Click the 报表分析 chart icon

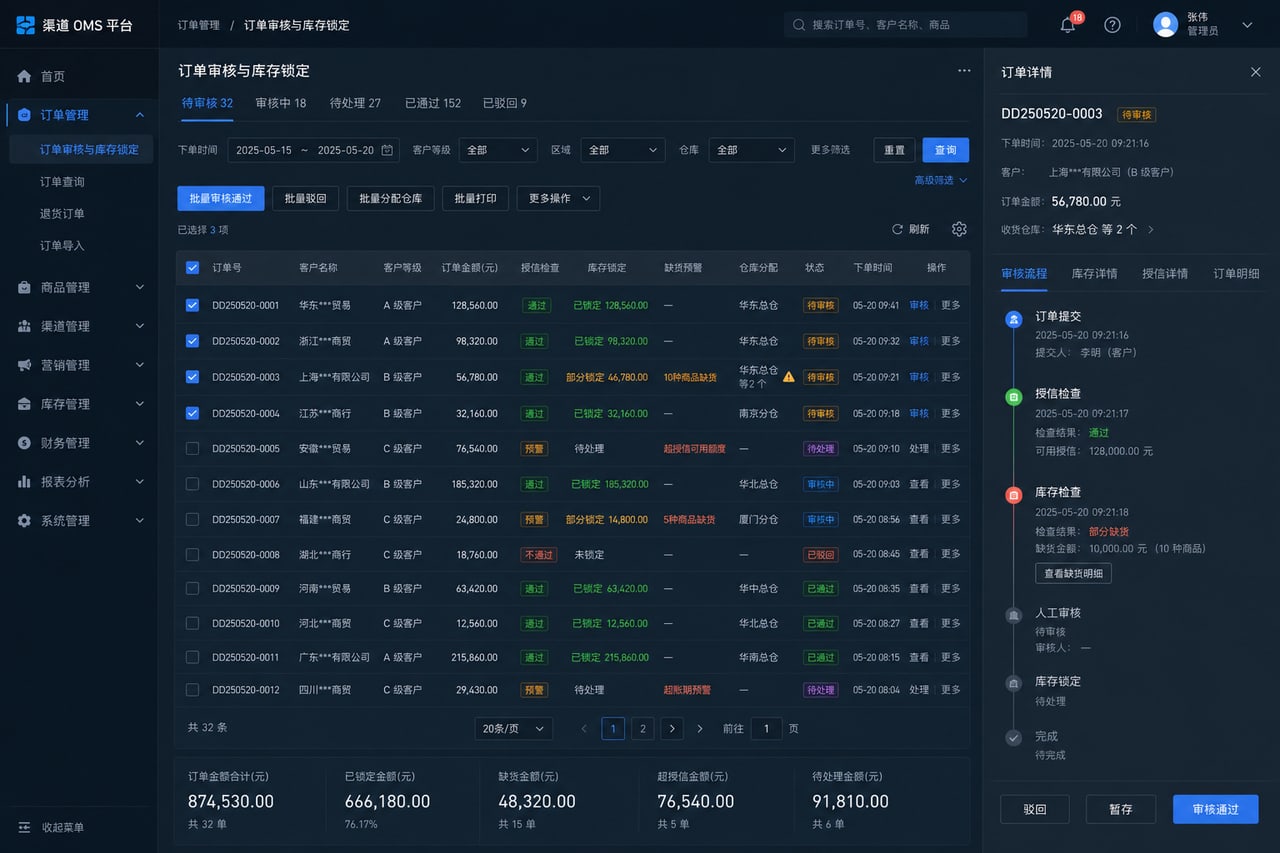(25, 482)
